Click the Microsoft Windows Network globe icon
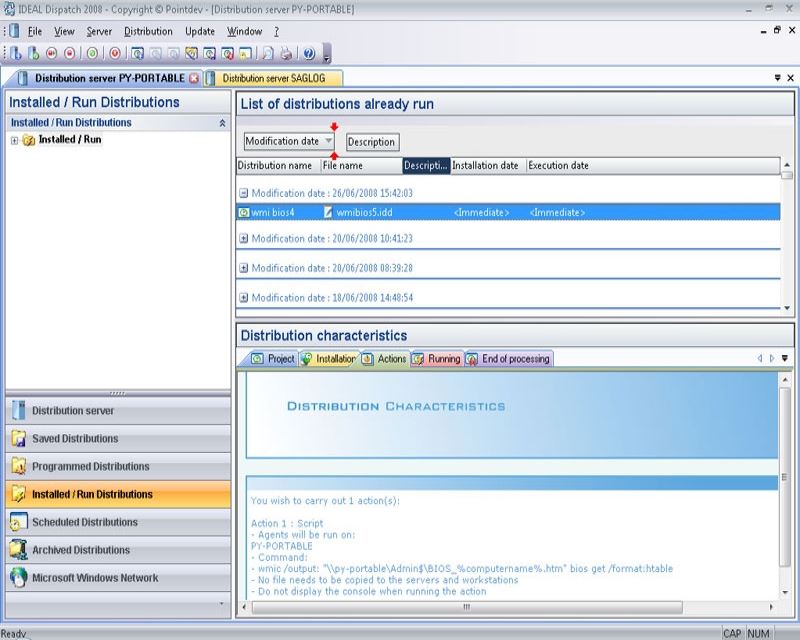Screen dimensions: 800x640 click(x=17, y=578)
